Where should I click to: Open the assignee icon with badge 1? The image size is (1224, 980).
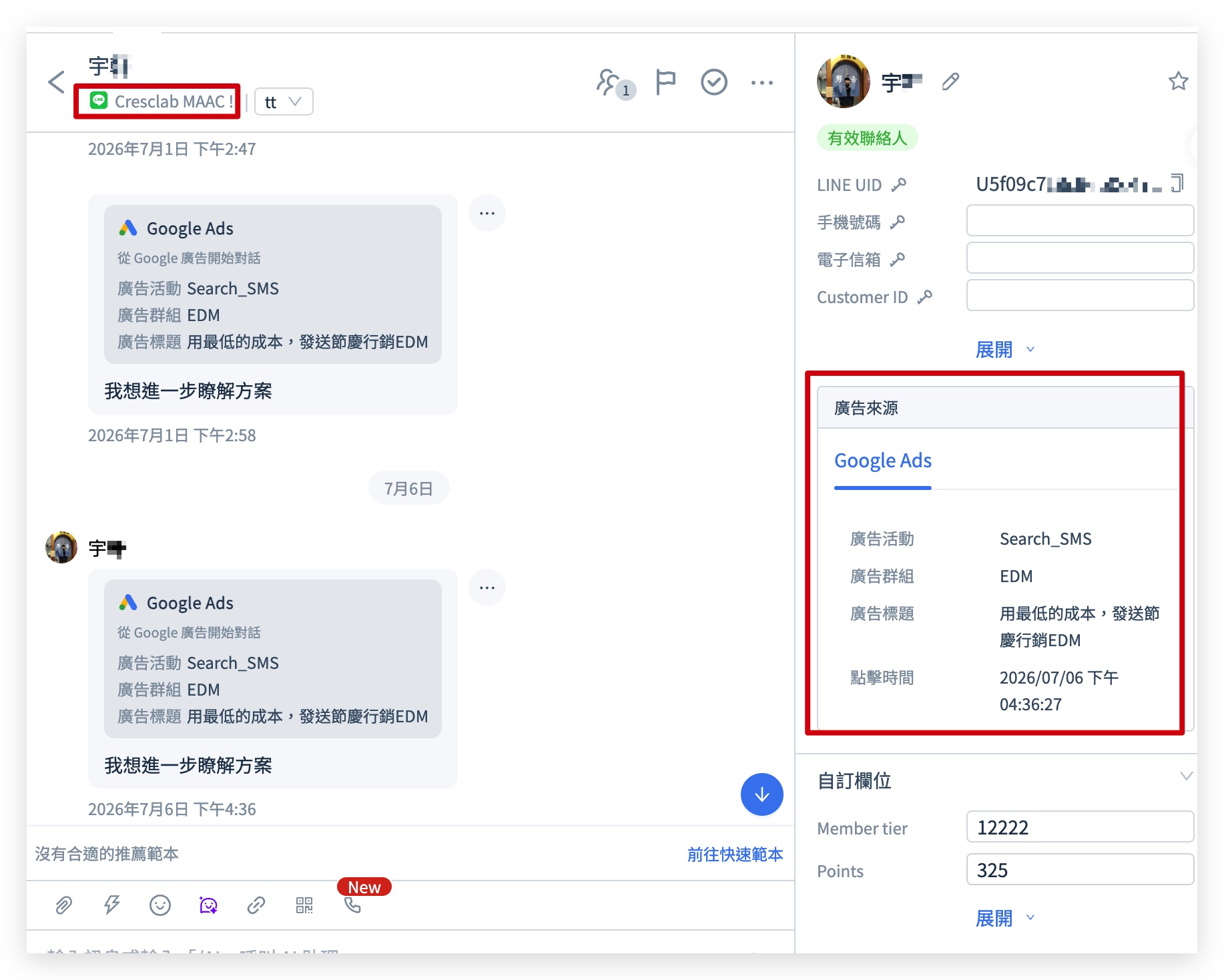pos(615,83)
